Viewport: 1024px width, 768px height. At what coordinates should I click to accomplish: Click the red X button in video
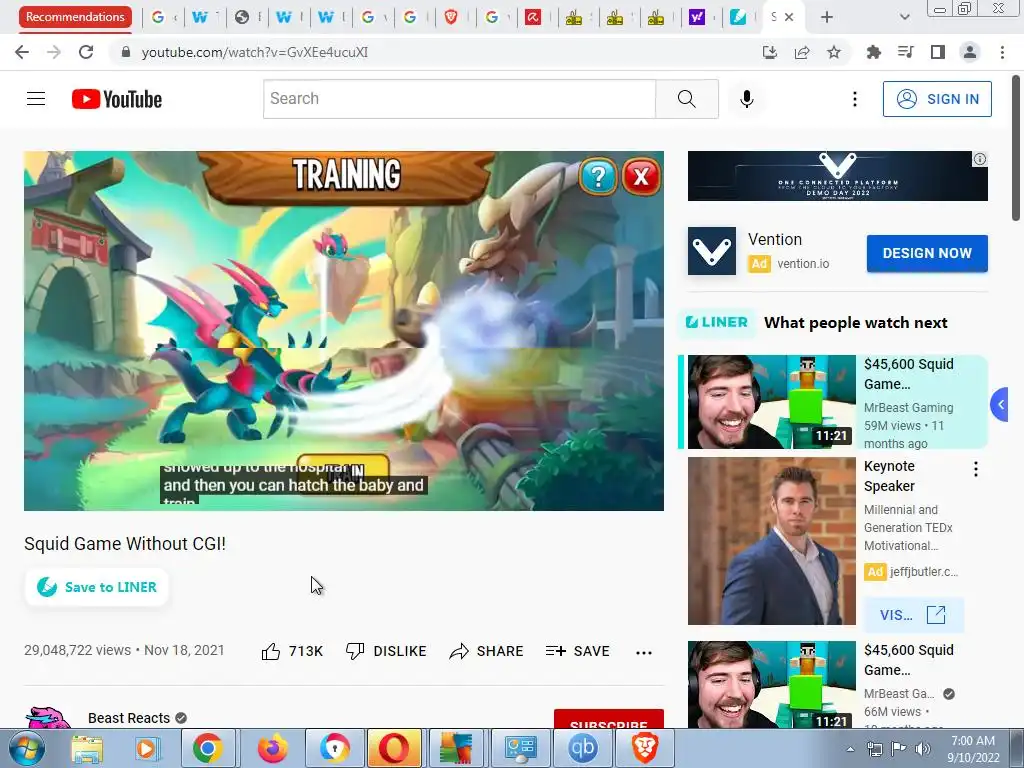(x=641, y=176)
